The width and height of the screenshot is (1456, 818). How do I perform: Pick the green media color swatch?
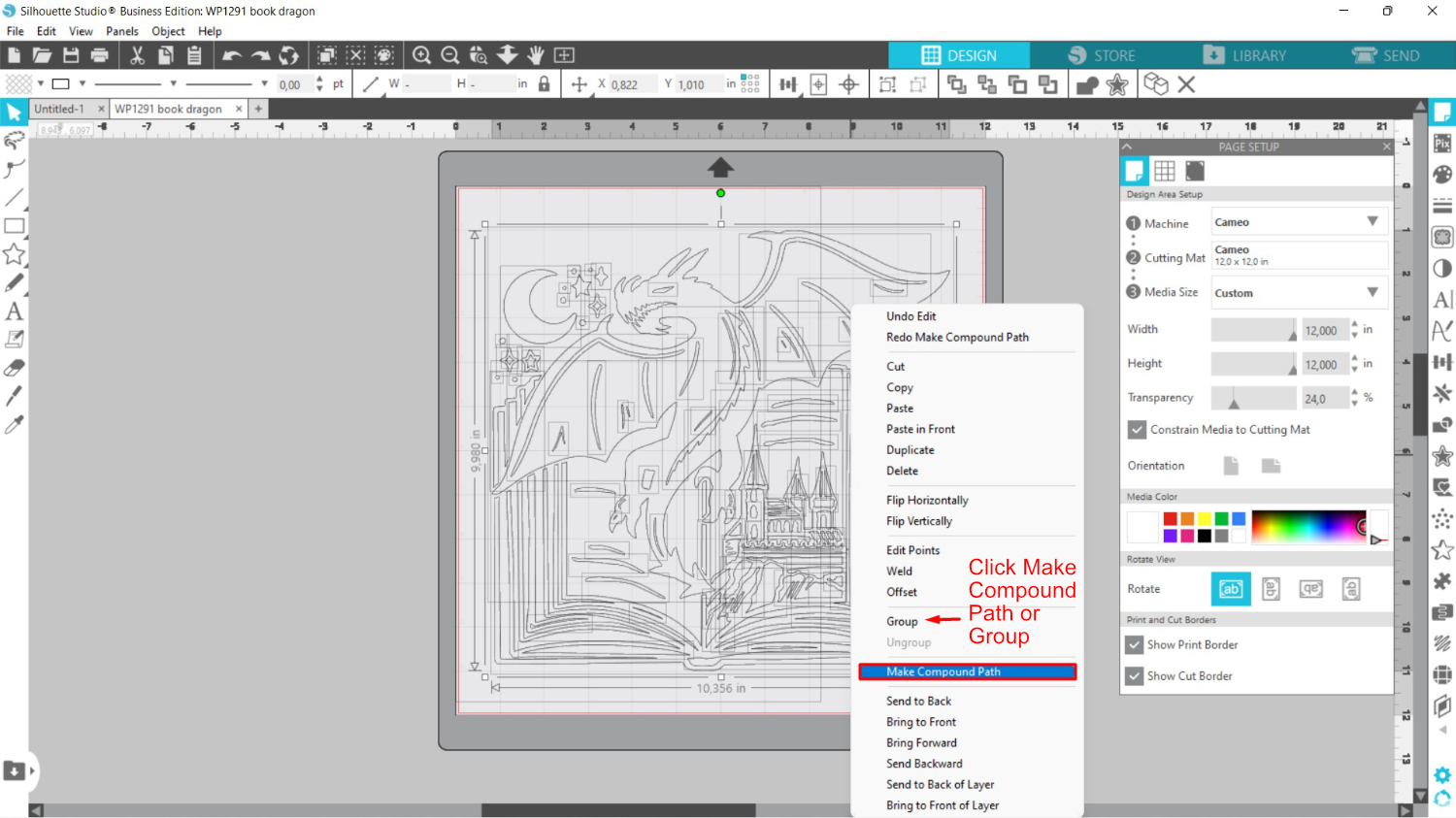click(x=1221, y=519)
